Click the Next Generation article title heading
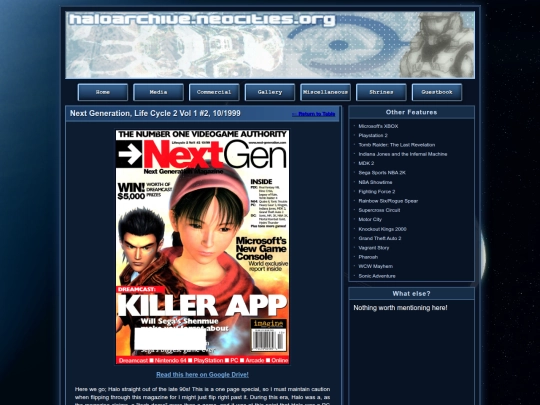 (x=155, y=113)
